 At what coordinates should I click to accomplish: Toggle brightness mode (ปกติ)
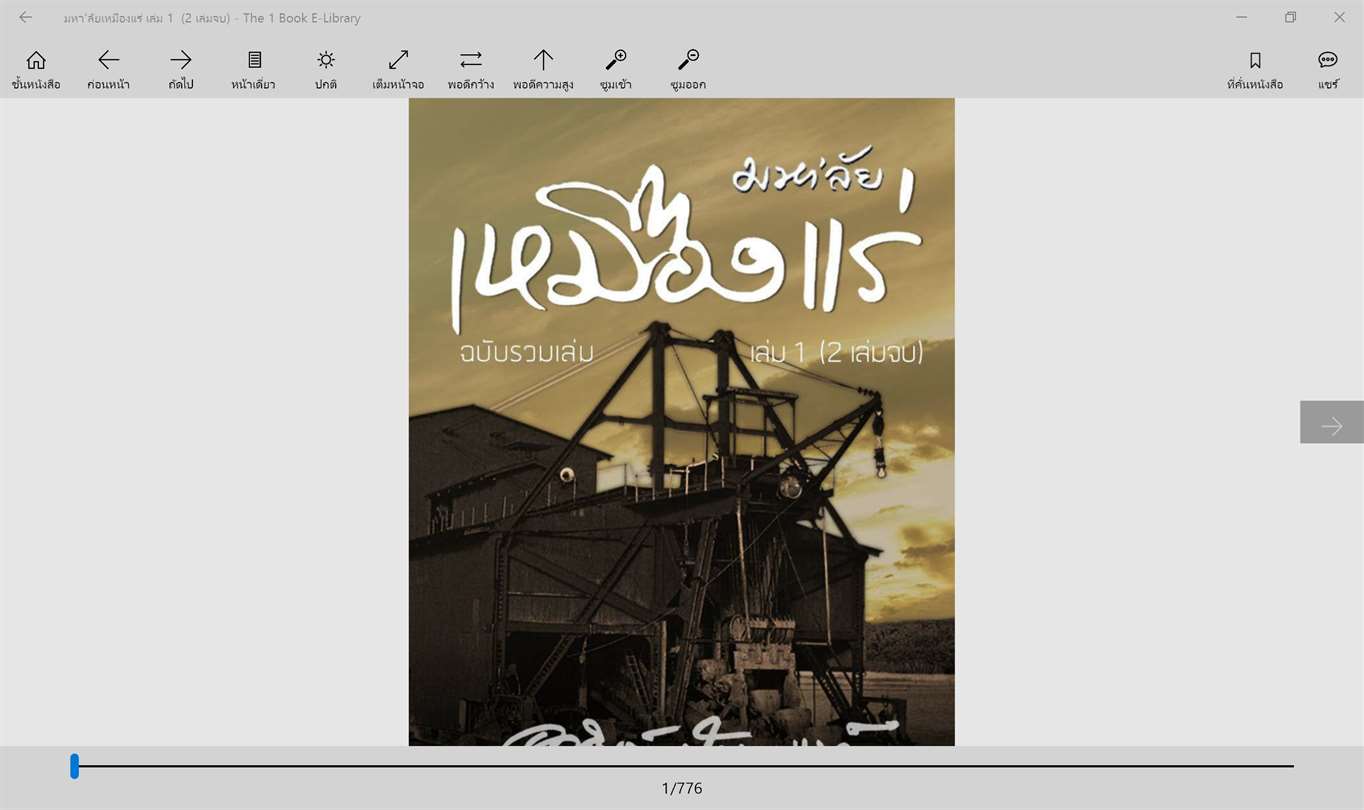coord(326,69)
